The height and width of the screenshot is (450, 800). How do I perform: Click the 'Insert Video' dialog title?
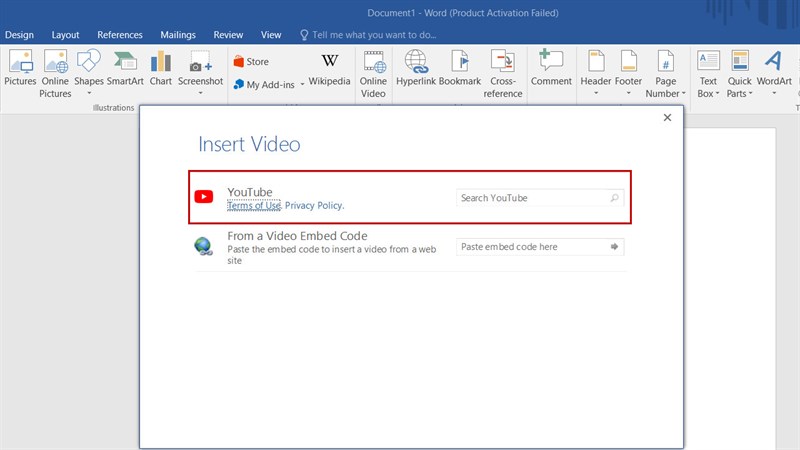click(249, 144)
